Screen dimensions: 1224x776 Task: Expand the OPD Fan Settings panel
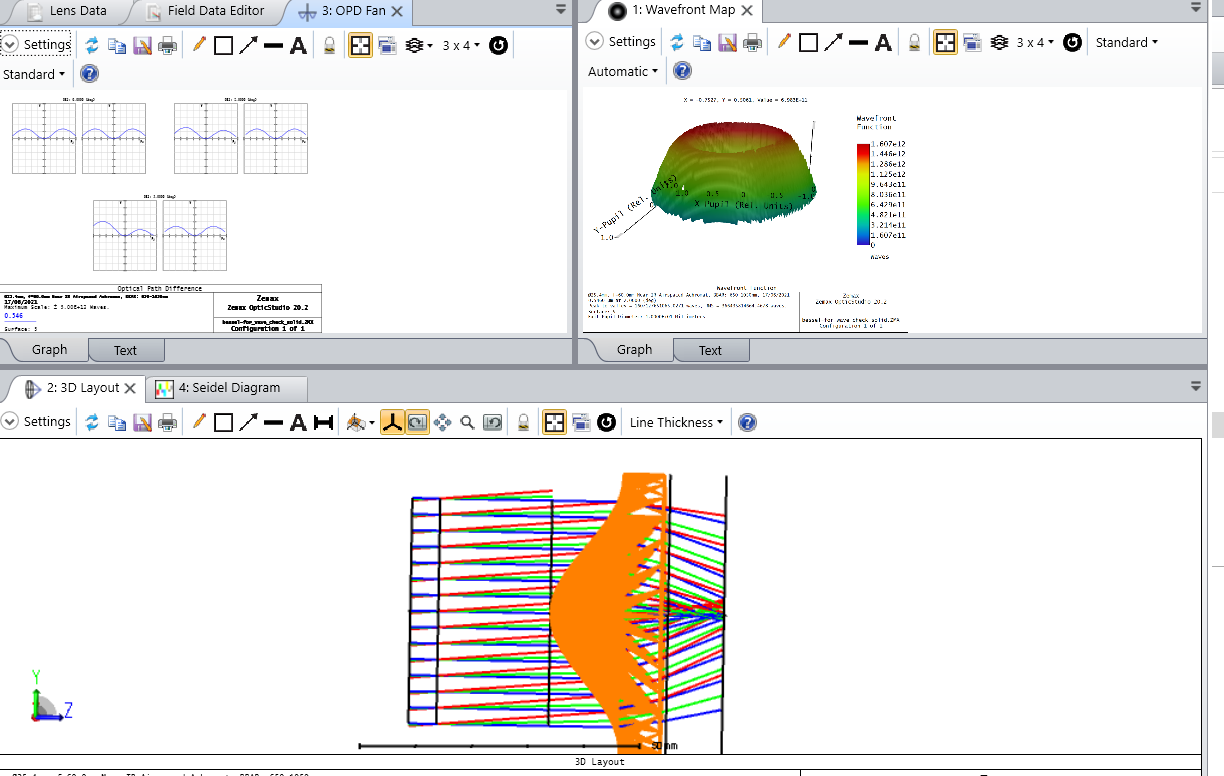[x=37, y=44]
